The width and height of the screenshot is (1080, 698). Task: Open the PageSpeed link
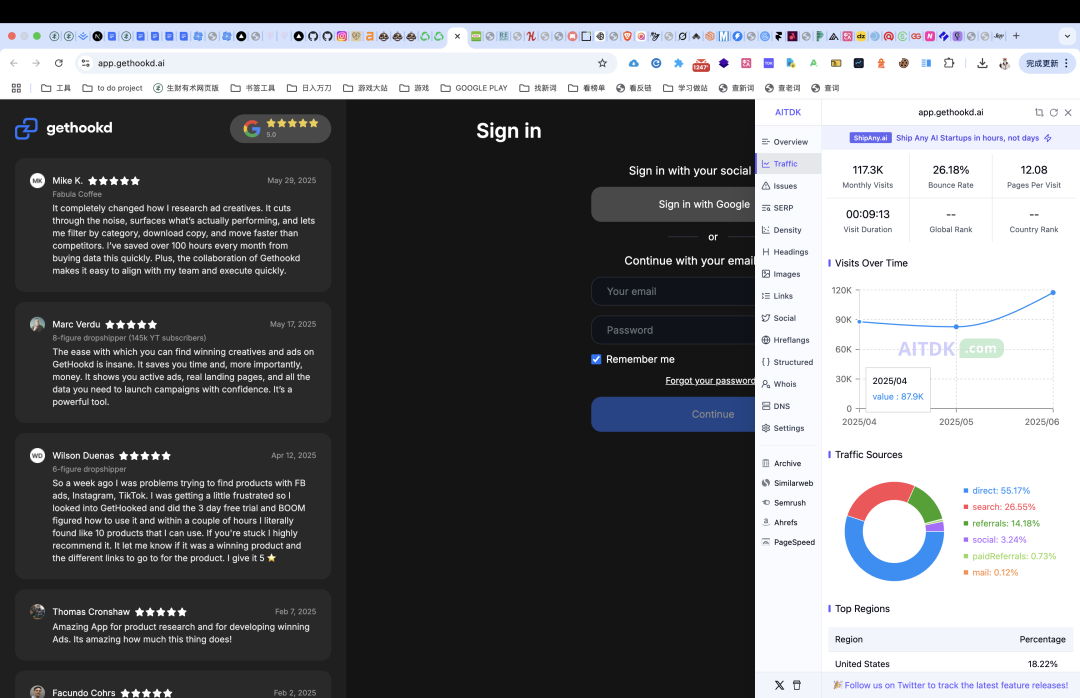[x=789, y=542]
